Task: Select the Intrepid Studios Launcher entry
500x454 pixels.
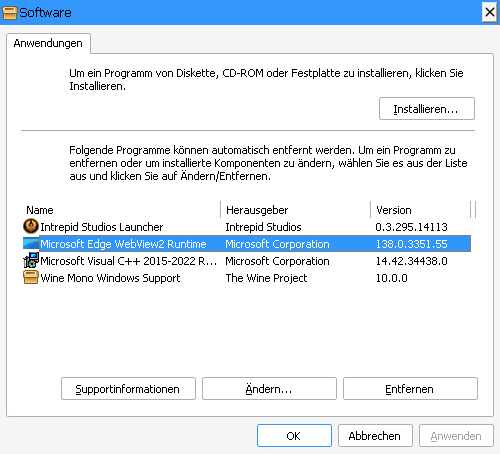Action: point(247,227)
